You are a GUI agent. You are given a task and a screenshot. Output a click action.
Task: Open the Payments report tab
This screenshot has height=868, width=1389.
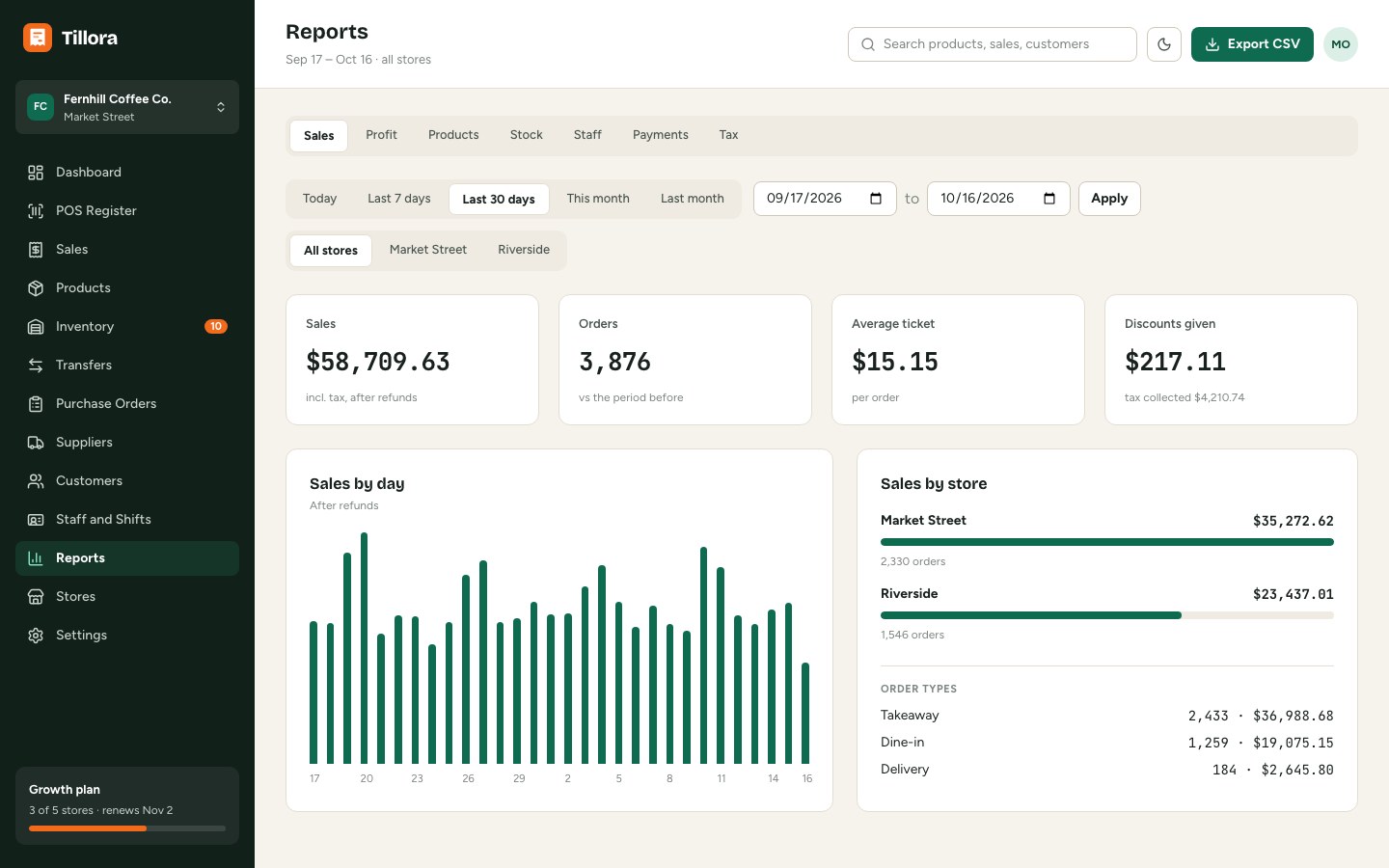tap(661, 135)
